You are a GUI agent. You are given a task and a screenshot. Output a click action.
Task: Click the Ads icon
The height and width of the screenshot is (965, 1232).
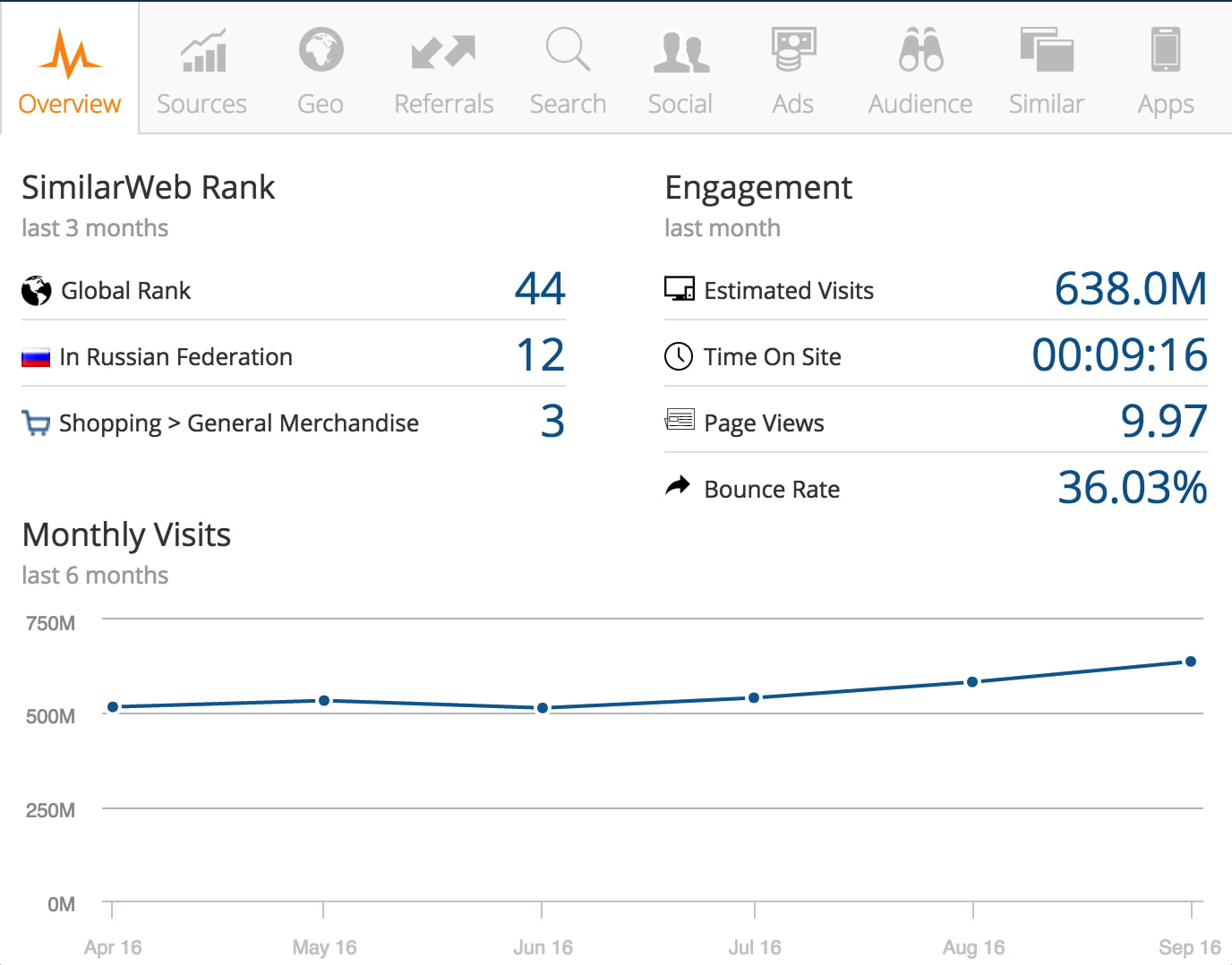(793, 49)
